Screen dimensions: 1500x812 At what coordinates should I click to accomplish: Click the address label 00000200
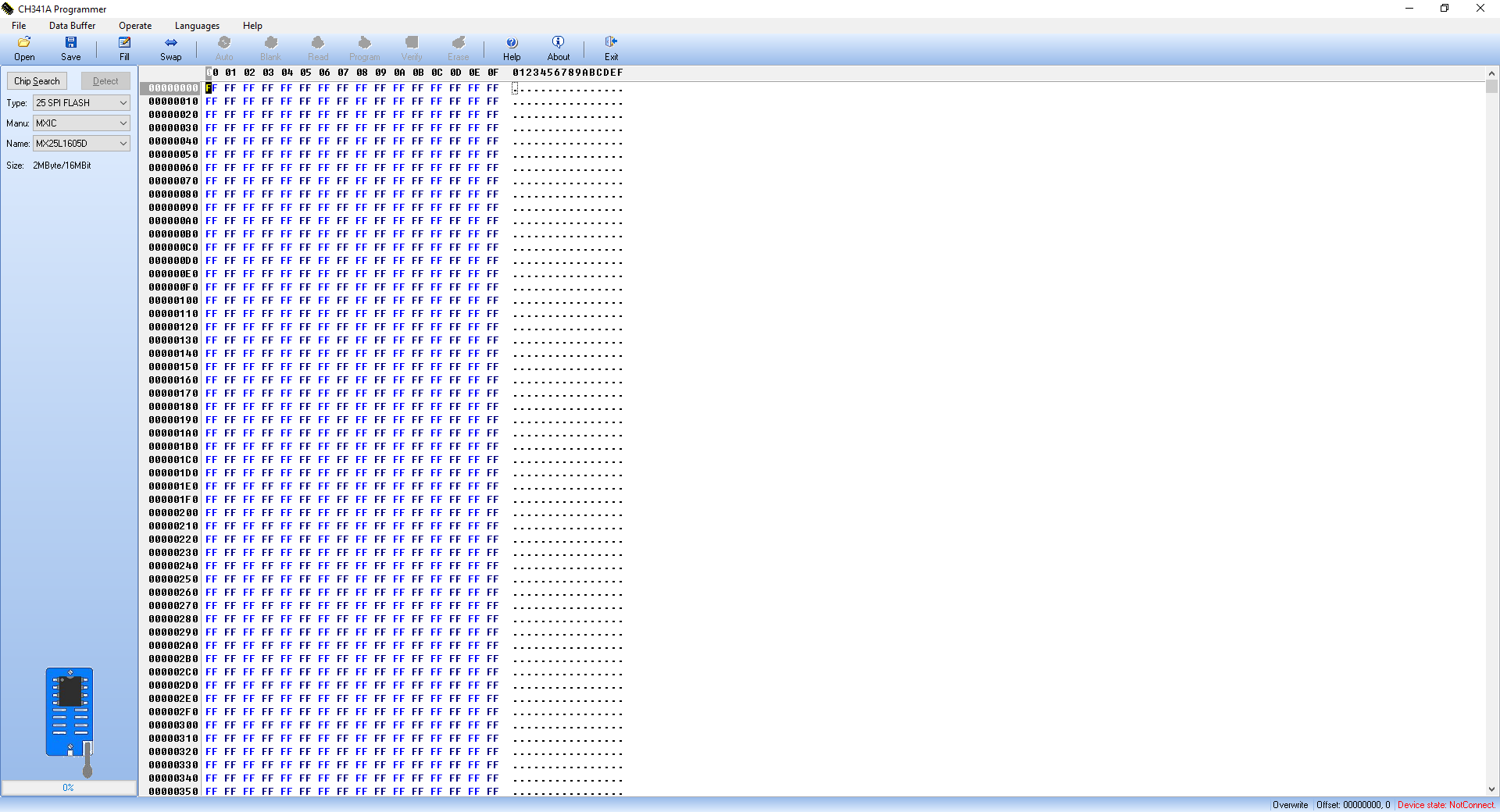[x=173, y=513]
